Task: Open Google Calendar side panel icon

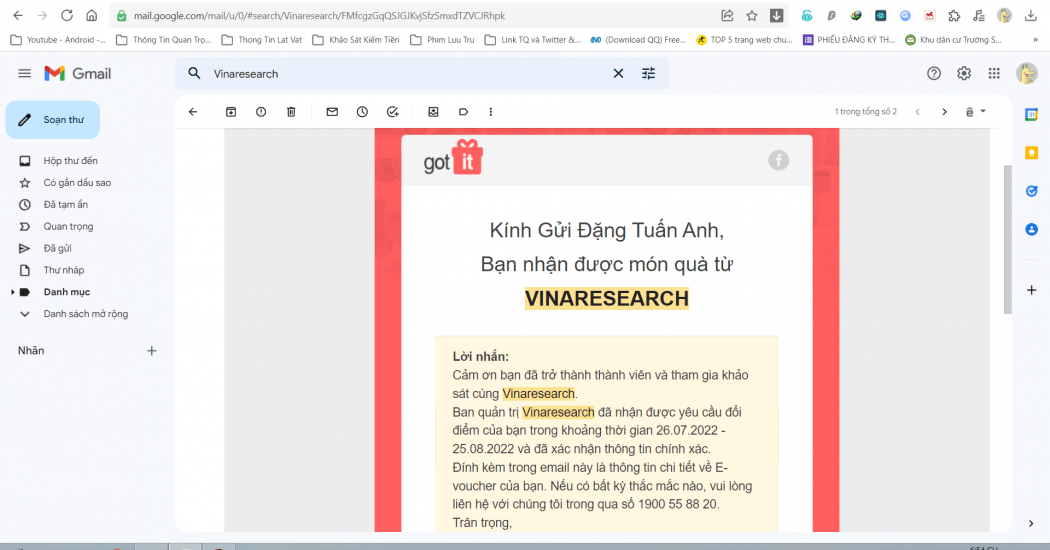Action: click(1031, 115)
